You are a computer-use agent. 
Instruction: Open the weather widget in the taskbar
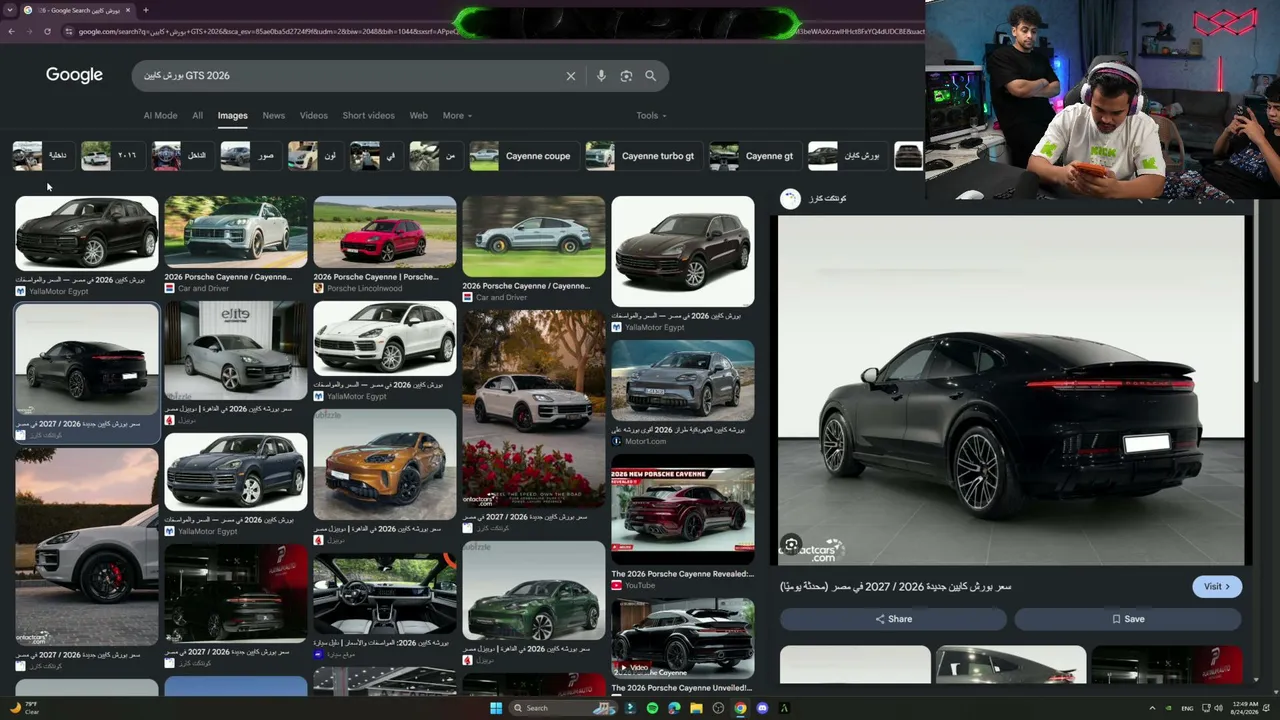pyautogui.click(x=22, y=708)
